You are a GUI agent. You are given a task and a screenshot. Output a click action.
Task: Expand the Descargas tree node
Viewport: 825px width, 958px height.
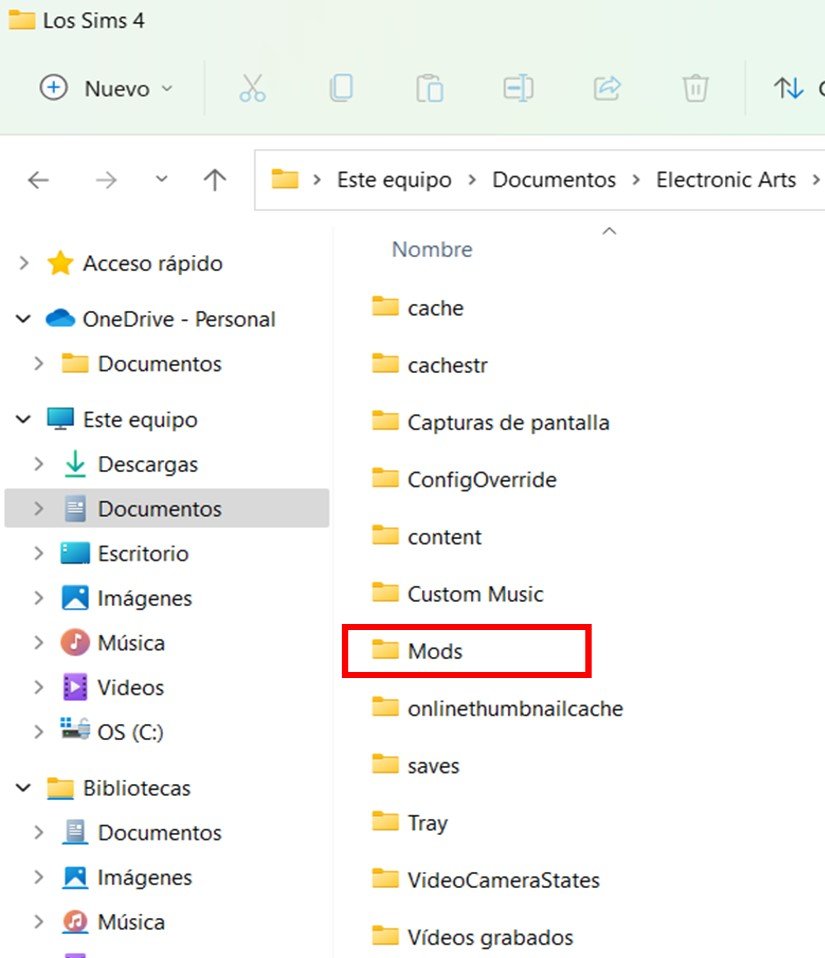(x=39, y=464)
